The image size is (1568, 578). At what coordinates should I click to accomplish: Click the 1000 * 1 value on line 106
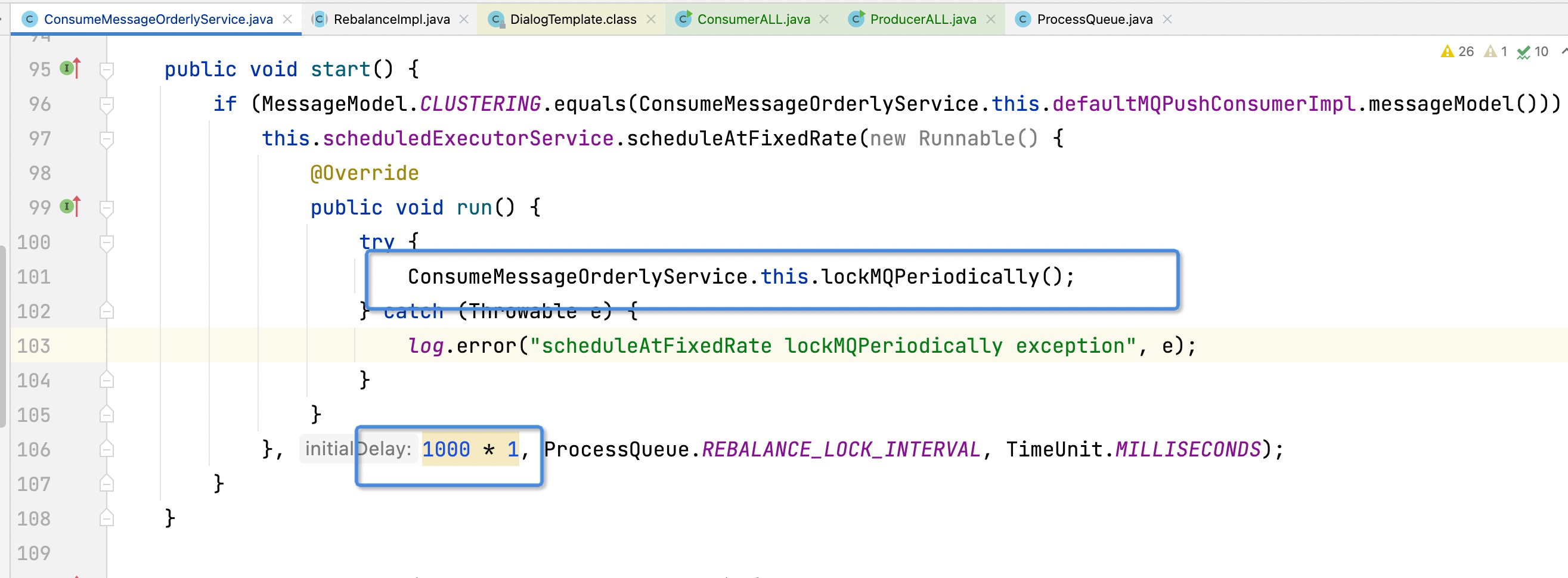pos(470,450)
